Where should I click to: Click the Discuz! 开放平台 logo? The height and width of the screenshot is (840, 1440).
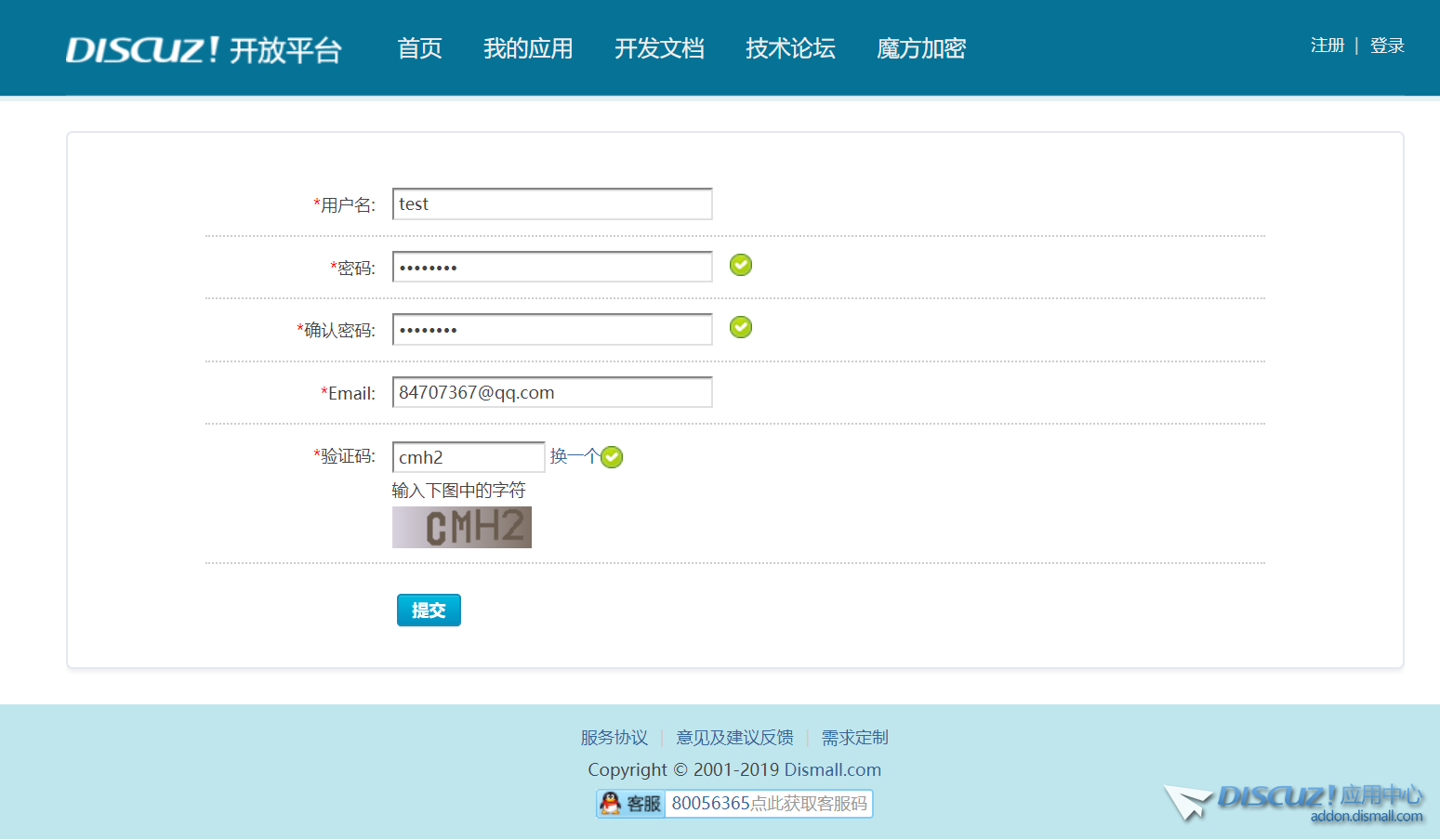click(204, 49)
